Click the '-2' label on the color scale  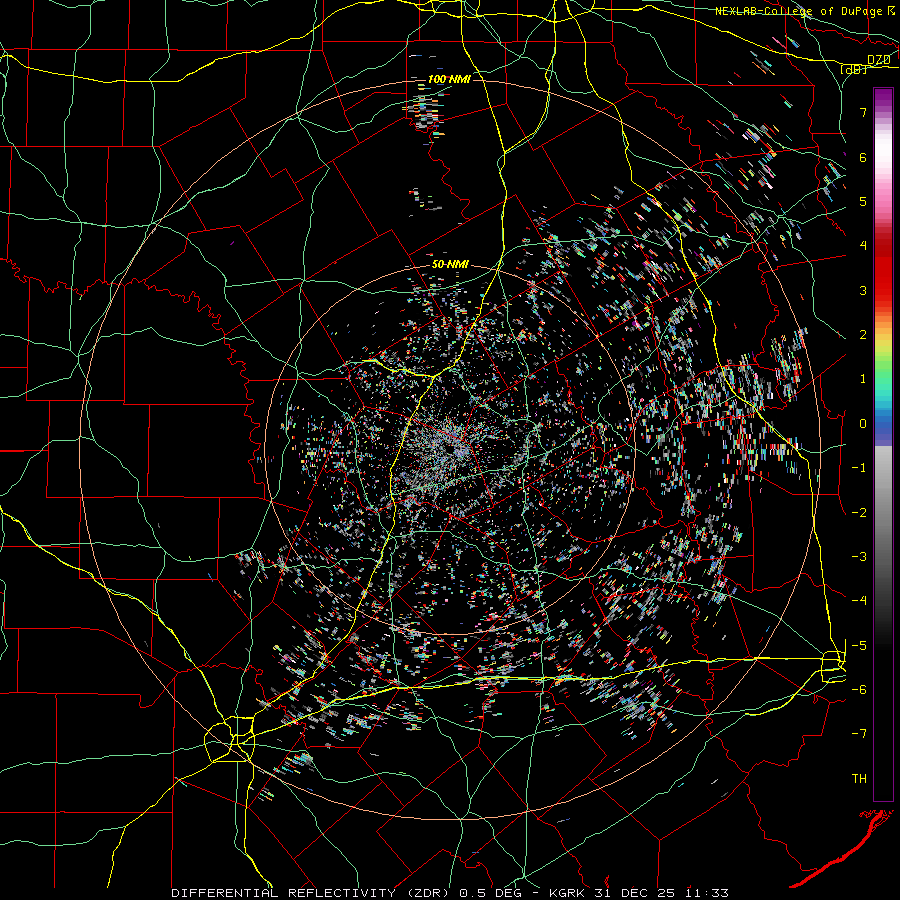pos(859,513)
